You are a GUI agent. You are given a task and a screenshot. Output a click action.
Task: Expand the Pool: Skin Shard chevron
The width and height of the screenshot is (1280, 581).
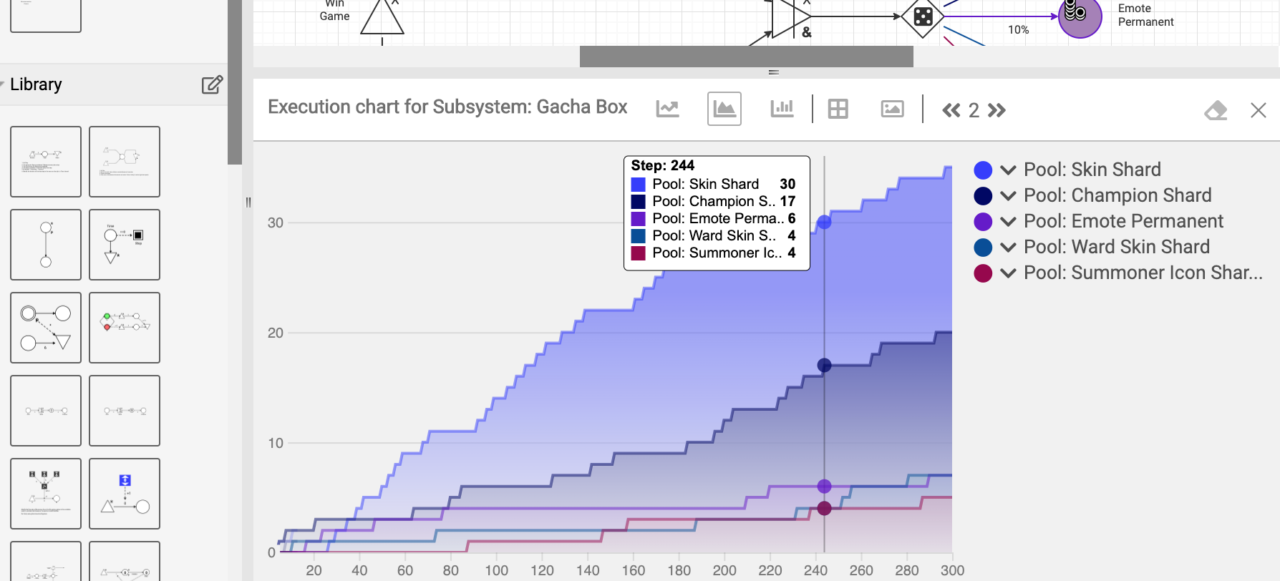click(1008, 170)
